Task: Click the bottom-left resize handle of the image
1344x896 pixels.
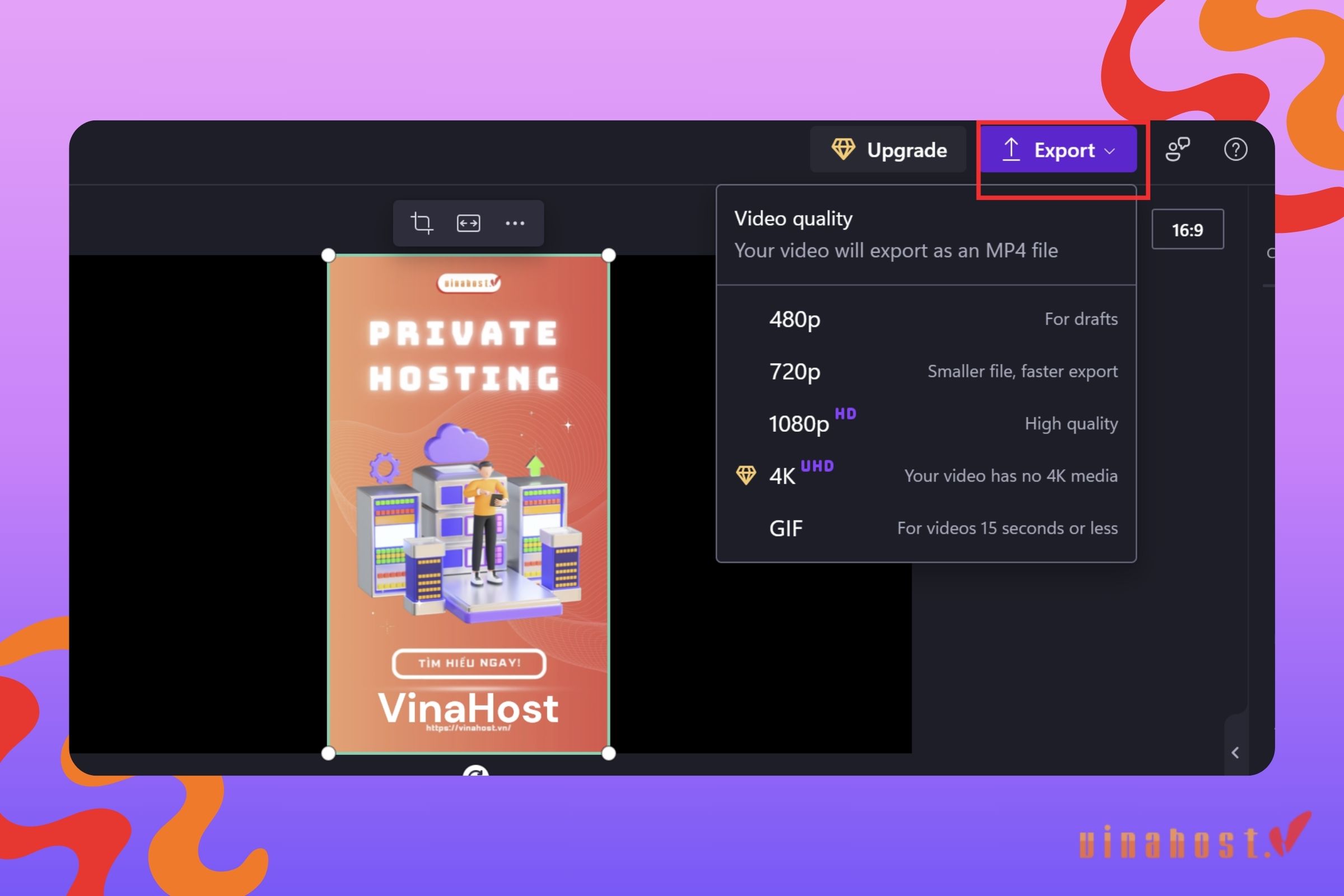Action: tap(329, 753)
